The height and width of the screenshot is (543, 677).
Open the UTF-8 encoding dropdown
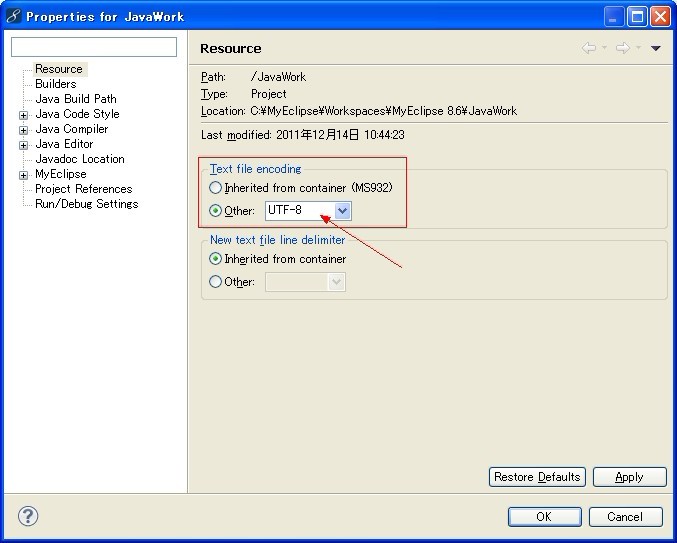point(342,211)
